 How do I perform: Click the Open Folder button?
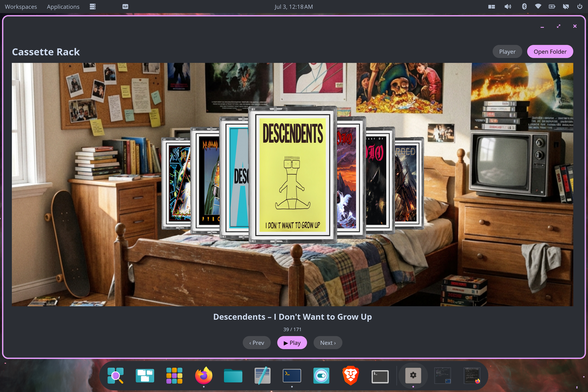550,52
